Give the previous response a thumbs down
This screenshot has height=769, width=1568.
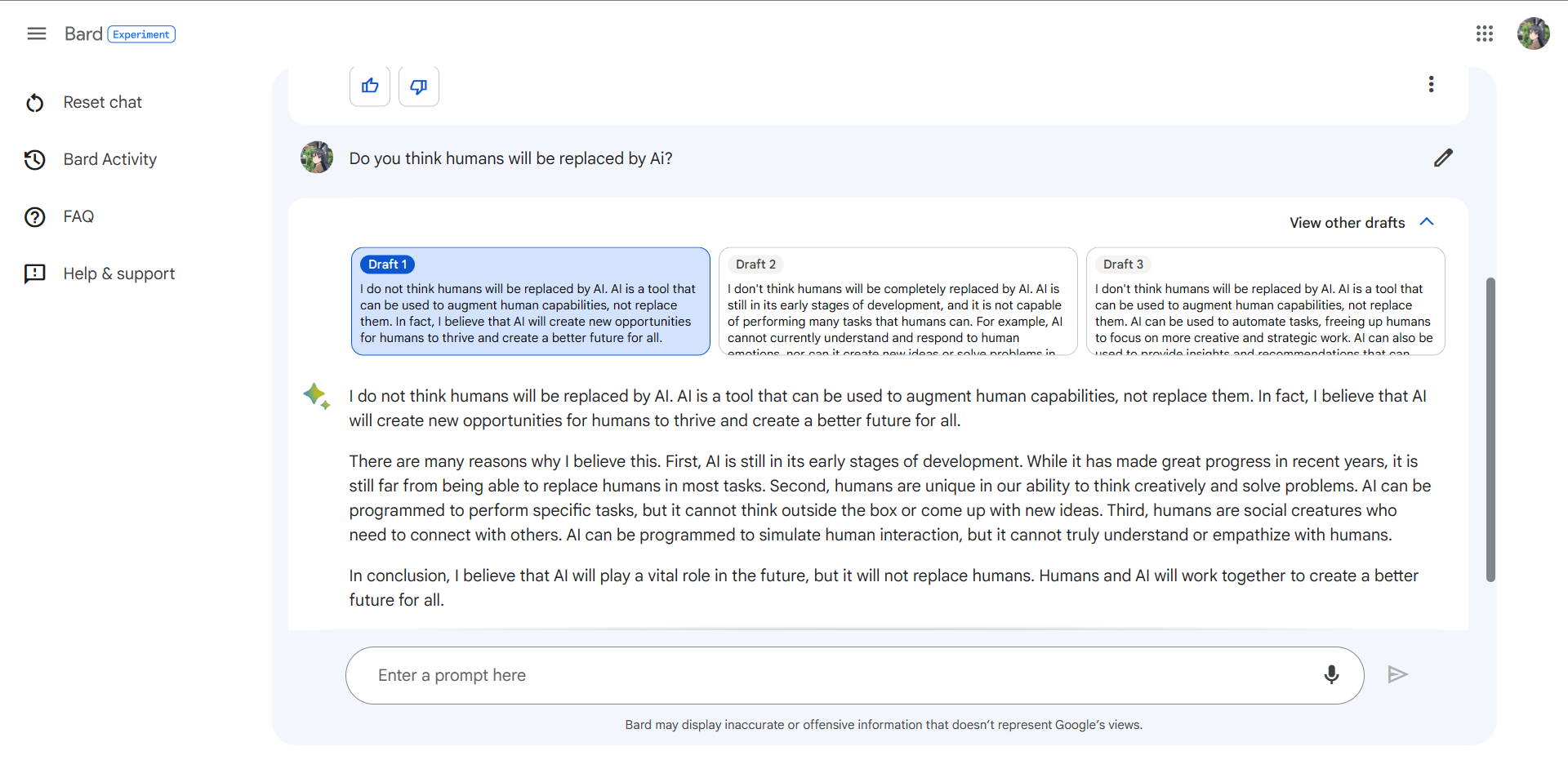pos(419,86)
